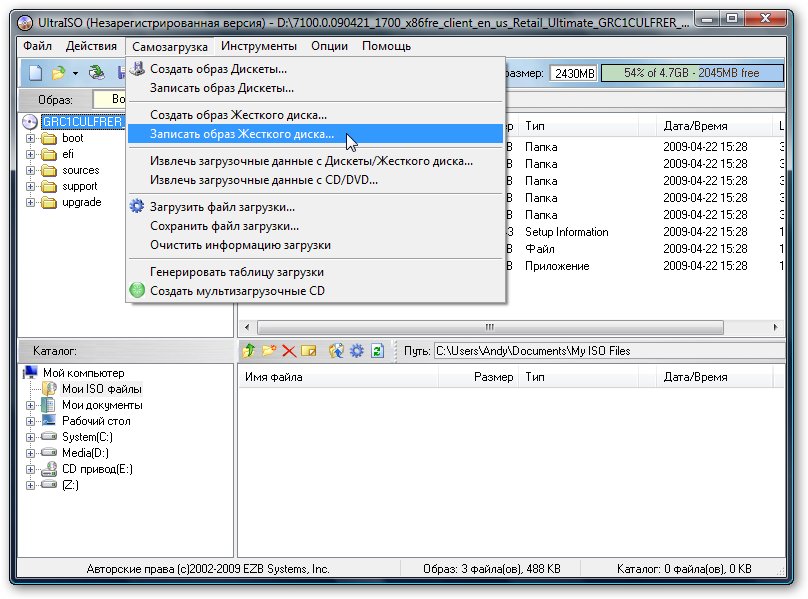Choose Очистить информацию загрузки
The width and height of the screenshot is (808, 599).
pyautogui.click(x=315, y=245)
